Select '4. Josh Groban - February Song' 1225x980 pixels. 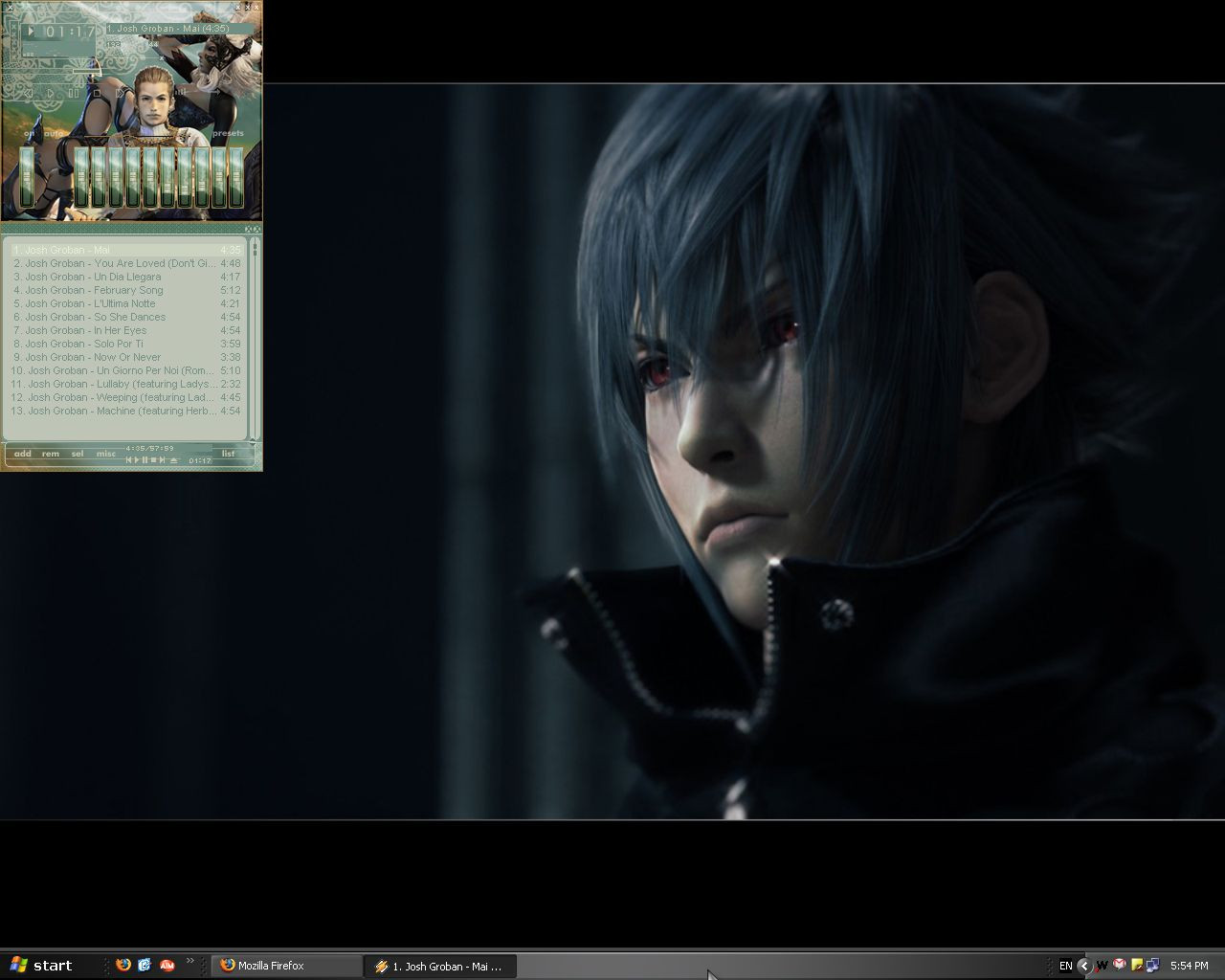(x=126, y=290)
